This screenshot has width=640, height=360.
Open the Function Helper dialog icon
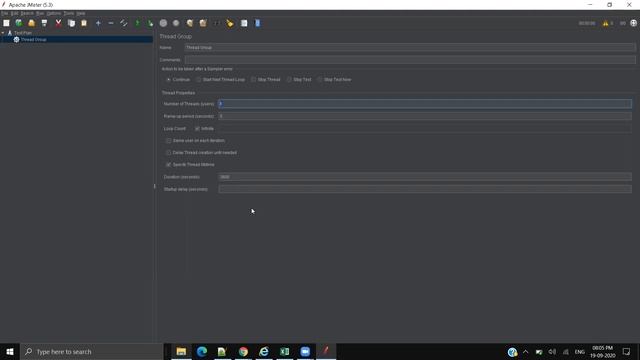(244, 23)
